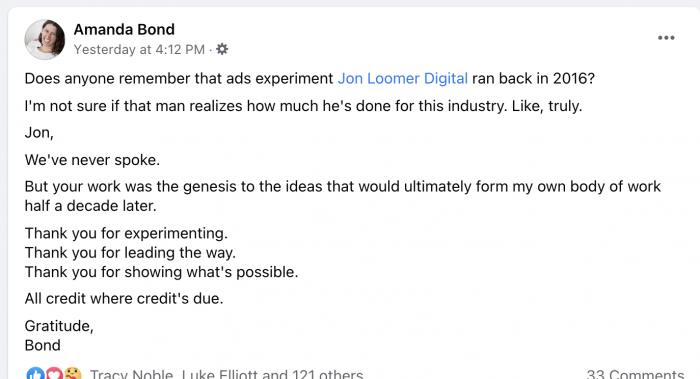Click the 'Thank you for leading the way.' line
The height and width of the screenshot is (379, 700).
click(x=130, y=253)
